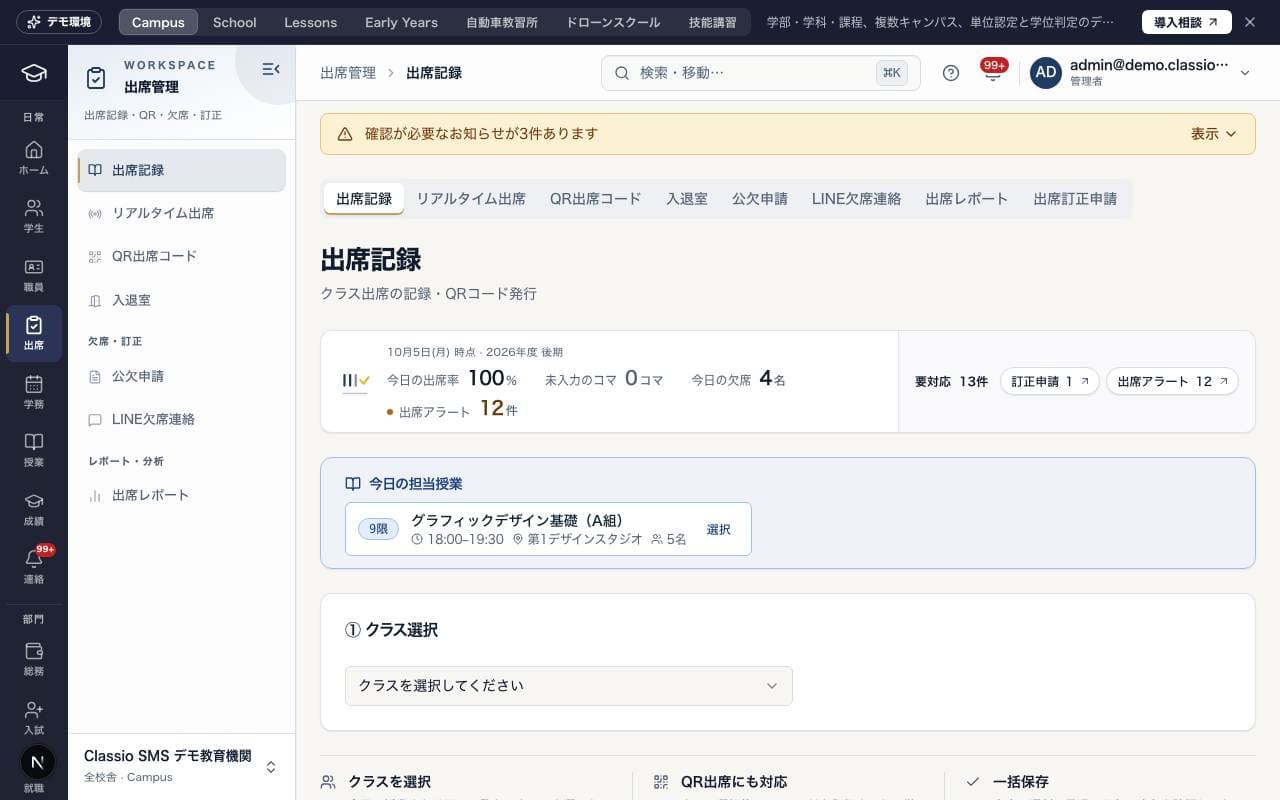The image size is (1280, 800).
Task: Expand the 表示 notice banner
Action: 1214,134
